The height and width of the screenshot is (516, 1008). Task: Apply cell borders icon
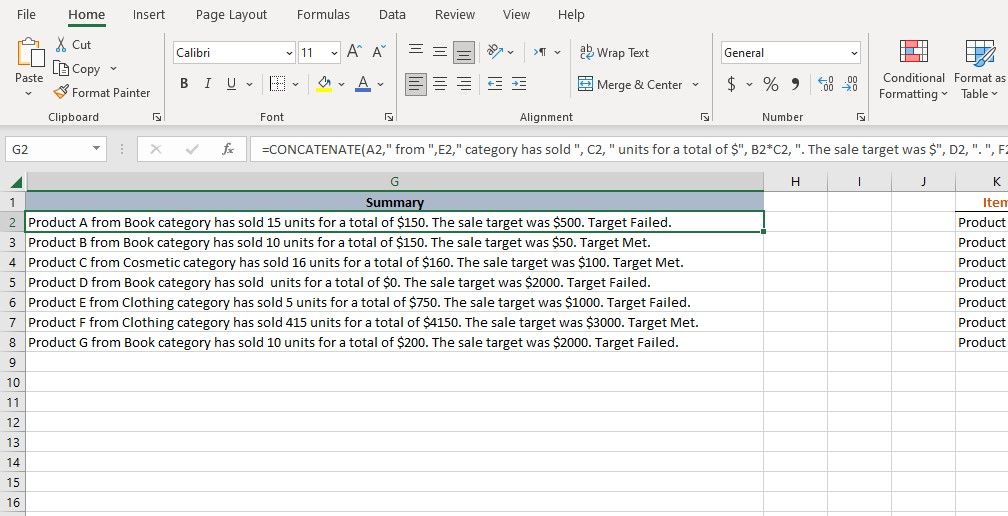point(277,84)
